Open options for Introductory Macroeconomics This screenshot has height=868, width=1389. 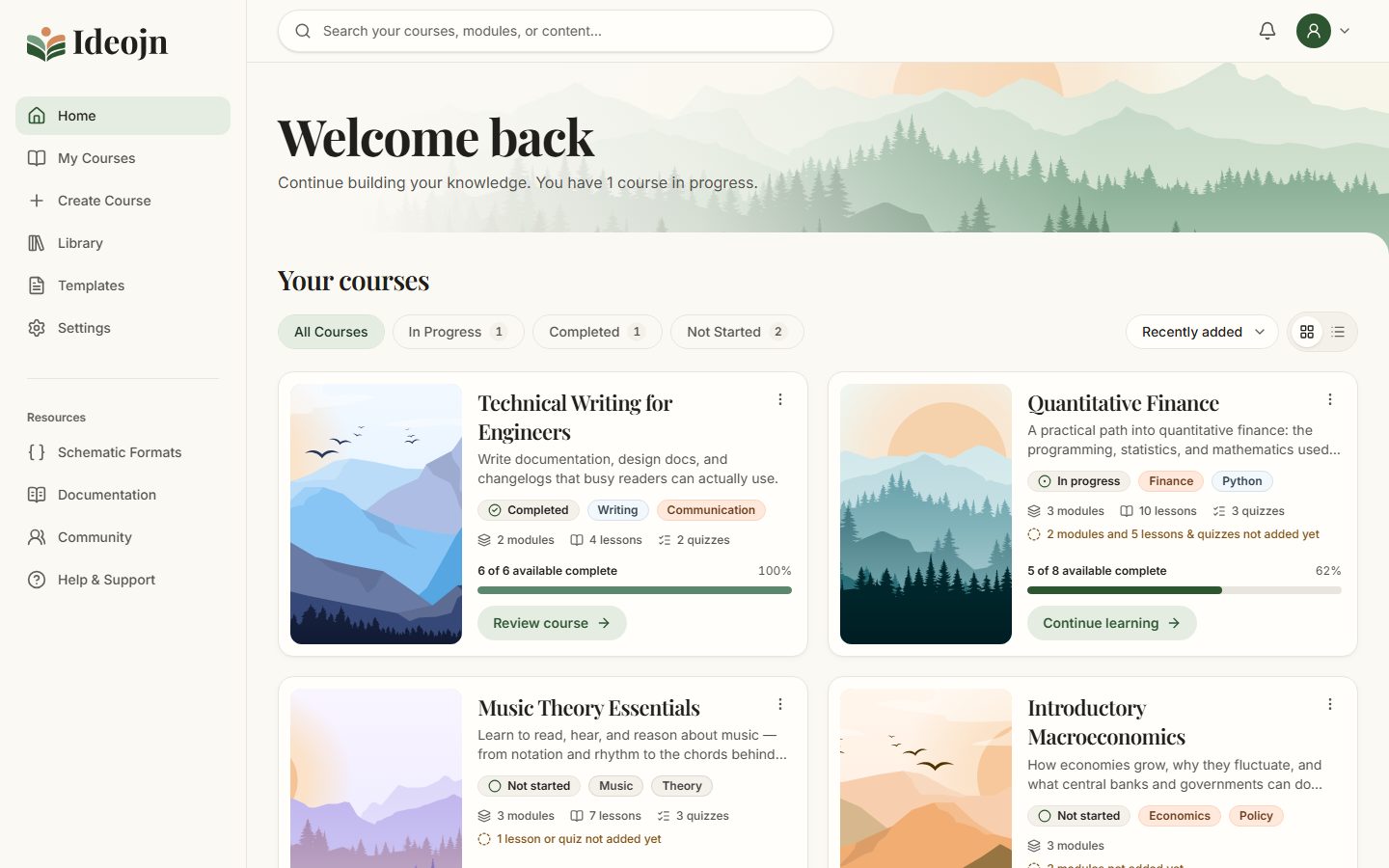tap(1330, 704)
